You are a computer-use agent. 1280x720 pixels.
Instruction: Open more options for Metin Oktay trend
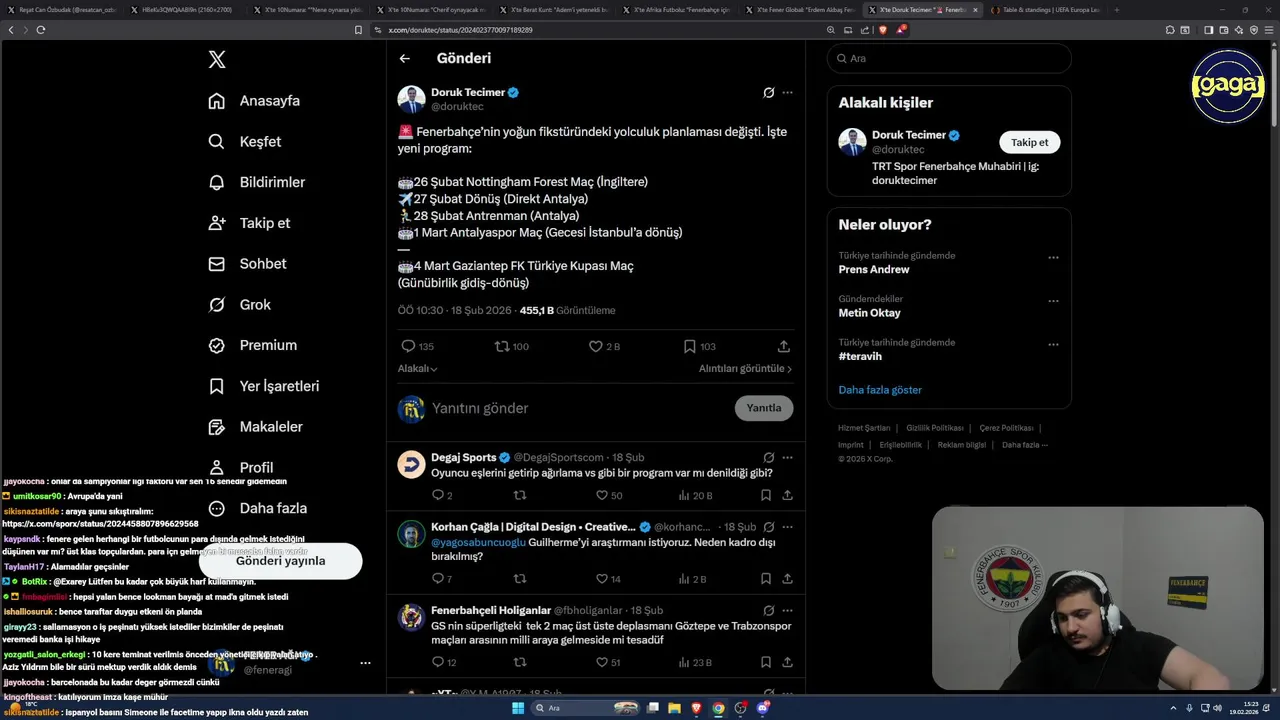(1053, 301)
